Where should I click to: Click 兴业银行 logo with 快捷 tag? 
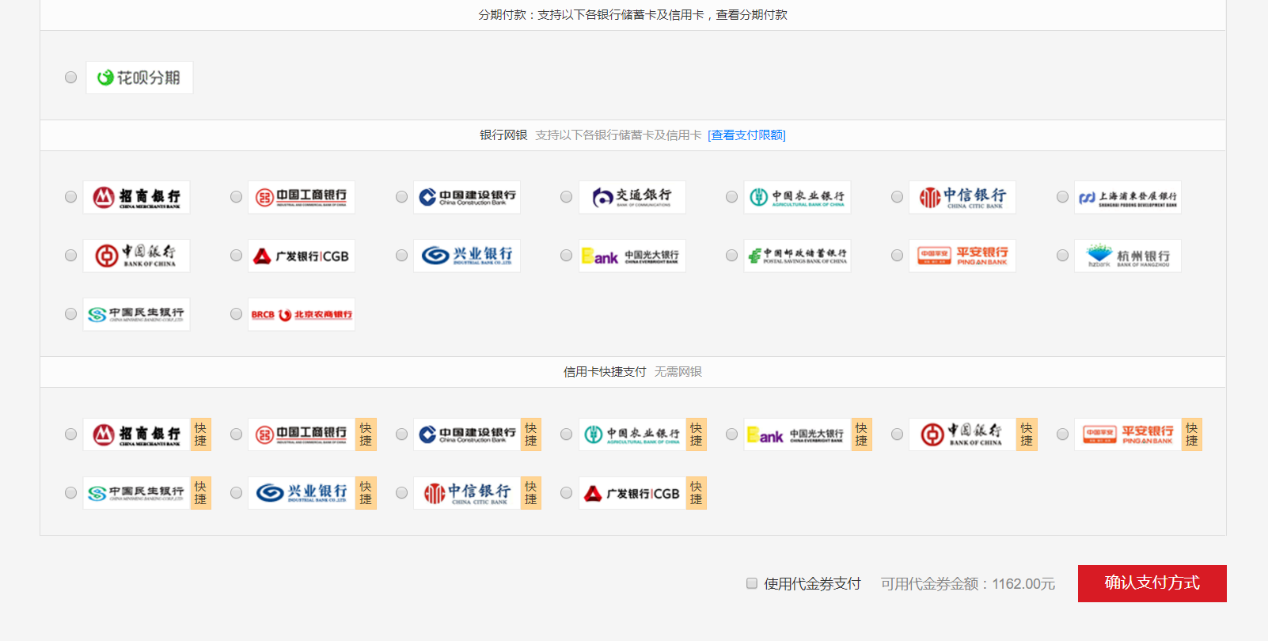[301, 493]
